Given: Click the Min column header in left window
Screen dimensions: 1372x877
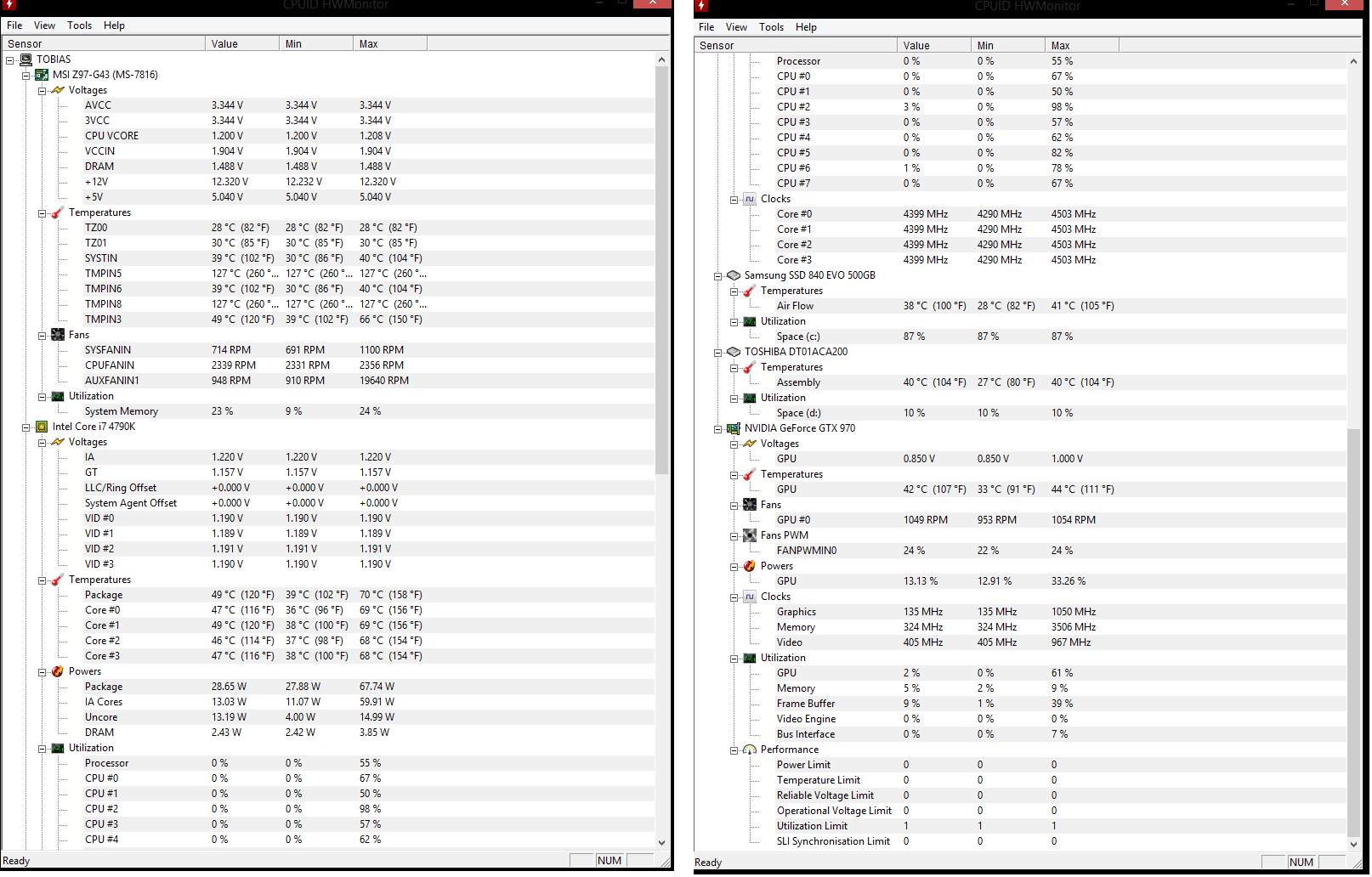Looking at the screenshot, I should 316,44.
